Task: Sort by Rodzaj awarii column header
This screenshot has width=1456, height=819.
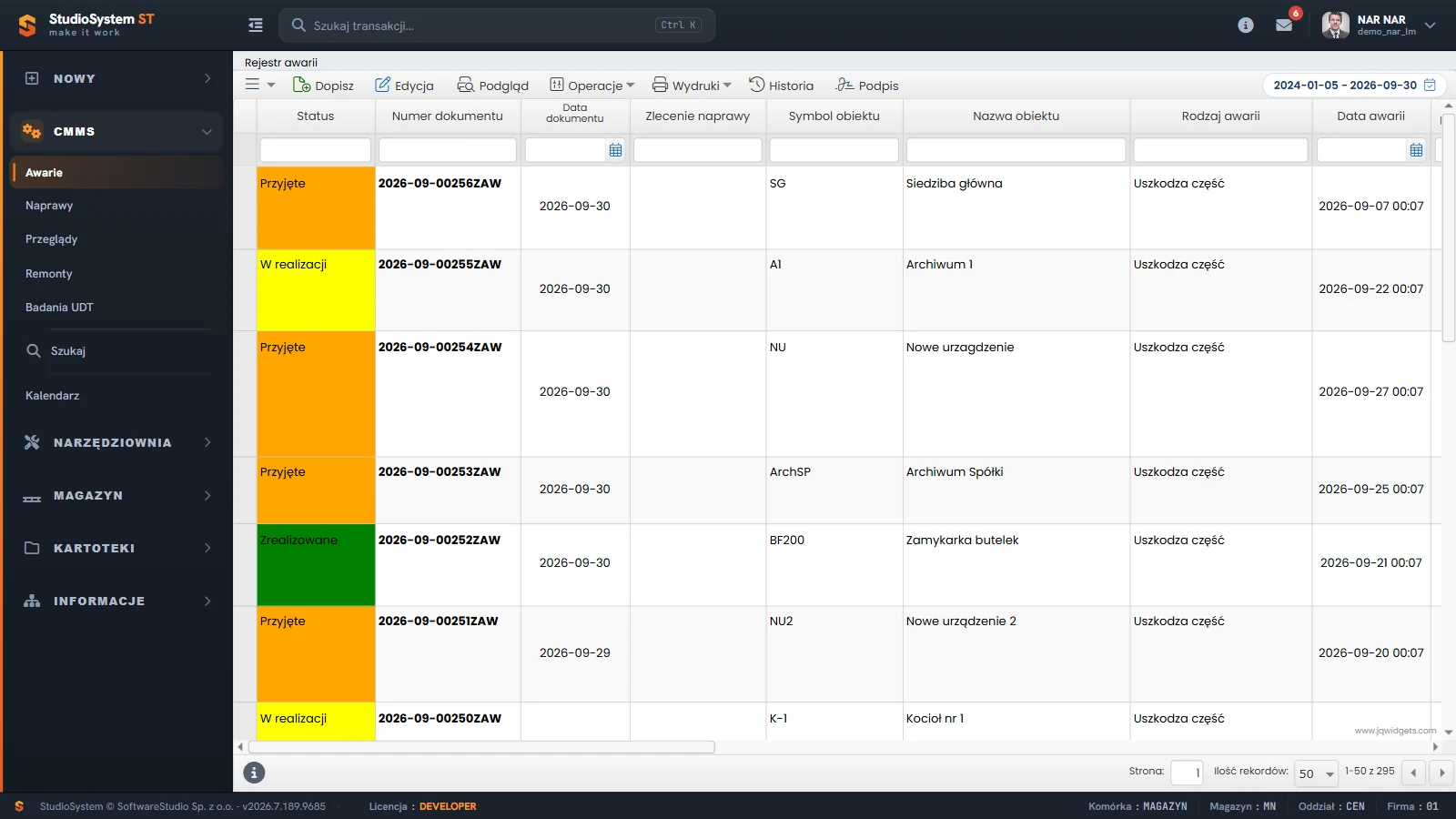Action: [x=1220, y=116]
